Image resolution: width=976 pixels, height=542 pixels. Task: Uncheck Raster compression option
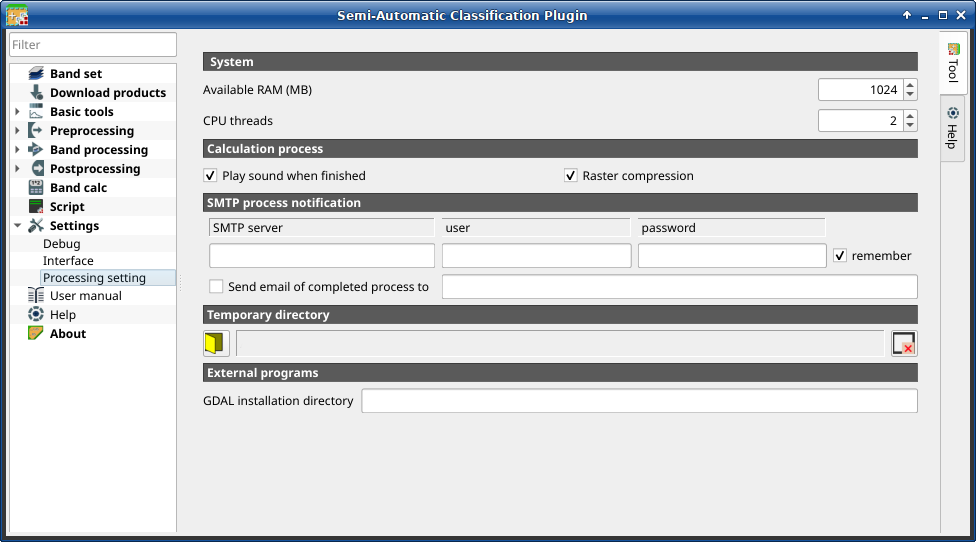[x=570, y=175]
